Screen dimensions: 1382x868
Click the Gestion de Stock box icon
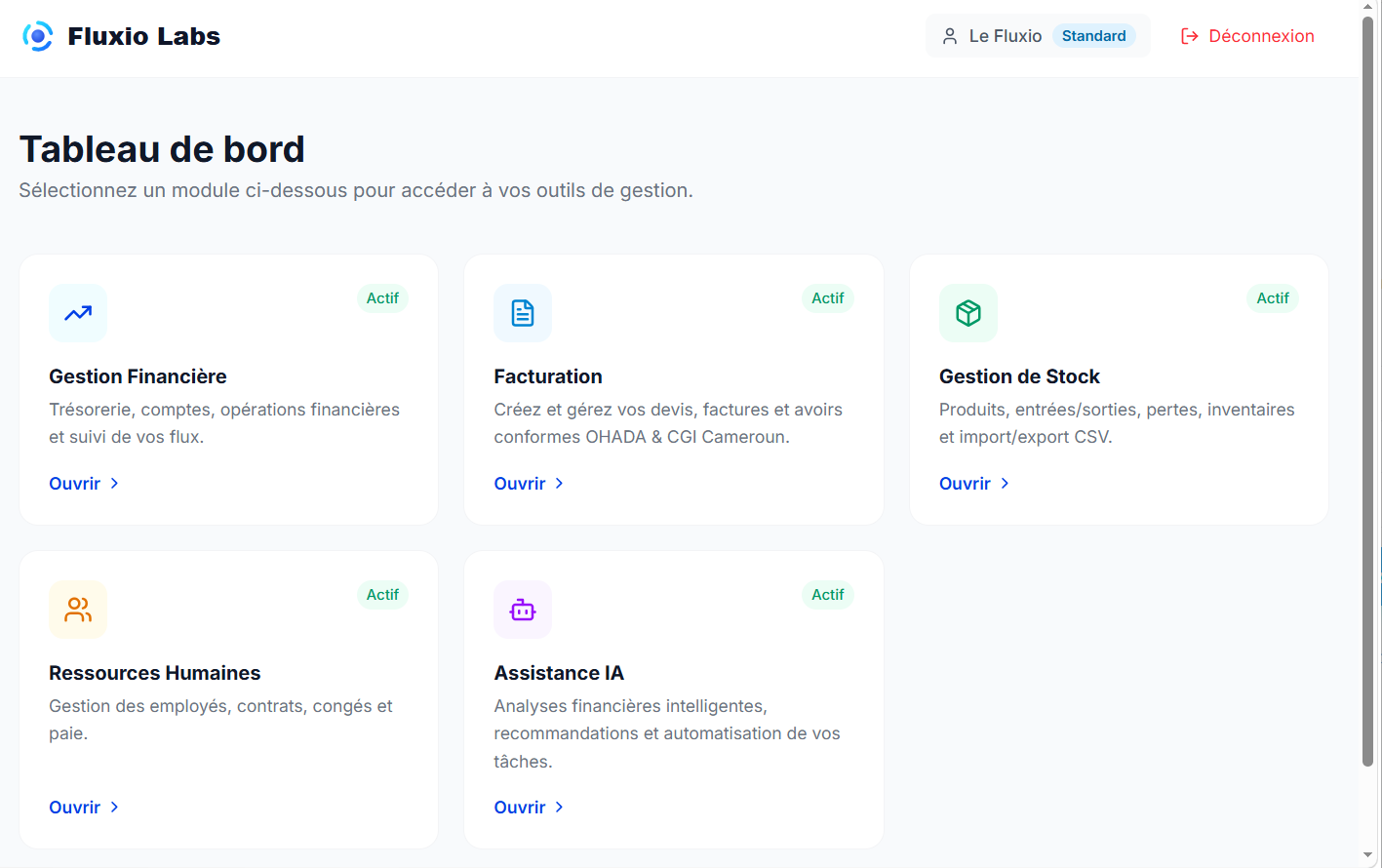(968, 313)
